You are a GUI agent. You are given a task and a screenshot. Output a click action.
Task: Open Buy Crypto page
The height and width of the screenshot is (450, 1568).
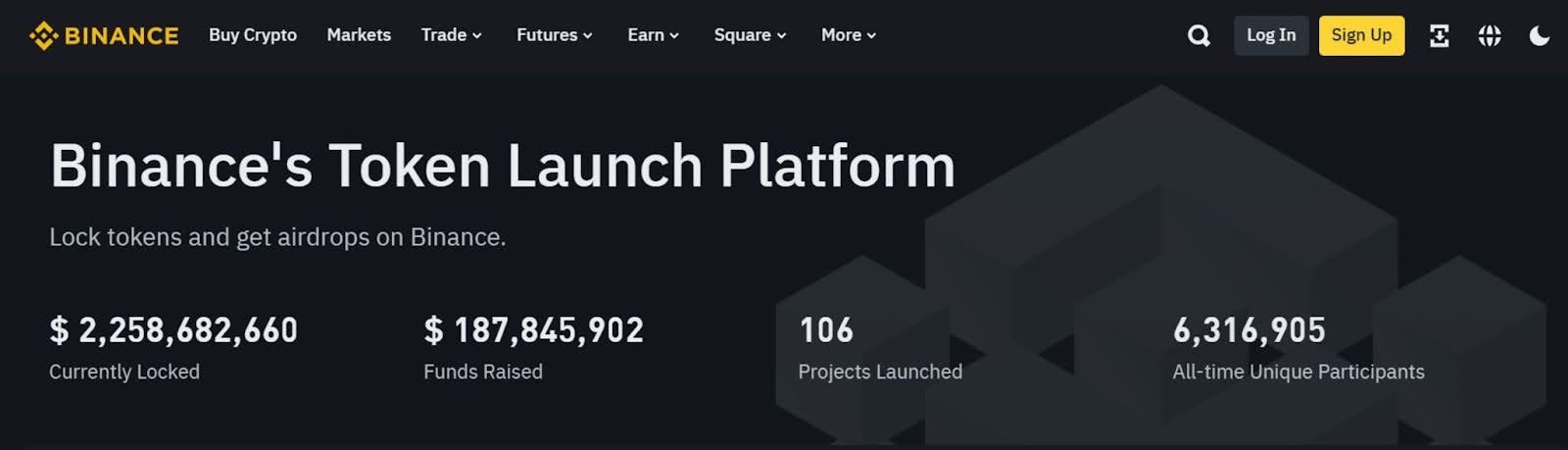(253, 35)
